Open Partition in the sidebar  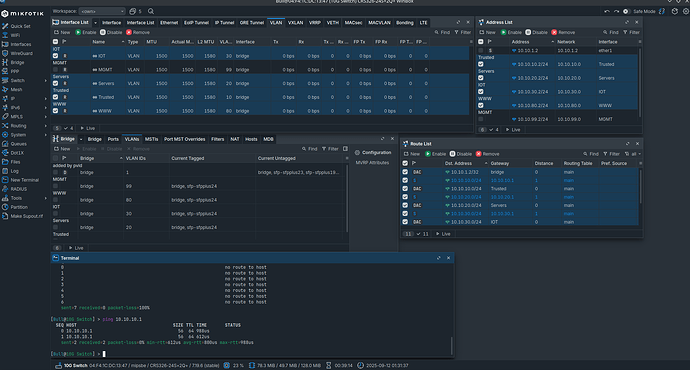pos(19,207)
